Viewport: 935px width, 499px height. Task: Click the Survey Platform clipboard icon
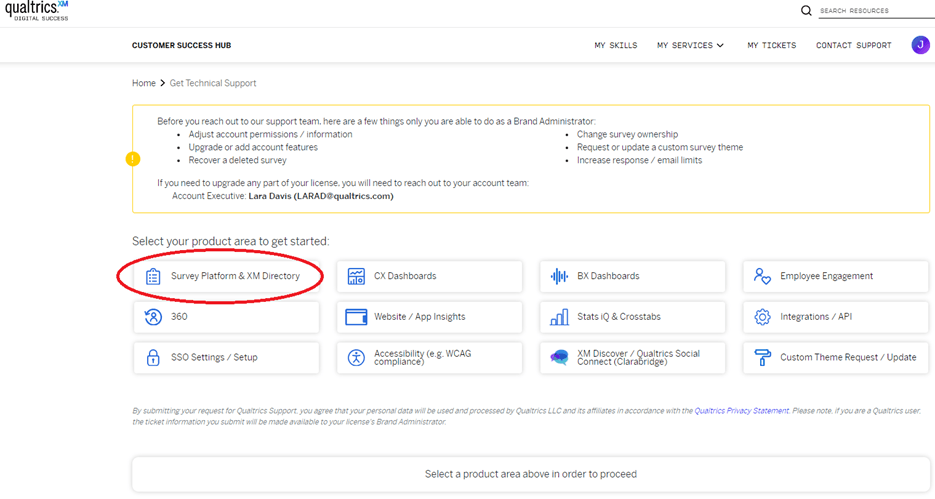click(x=153, y=277)
